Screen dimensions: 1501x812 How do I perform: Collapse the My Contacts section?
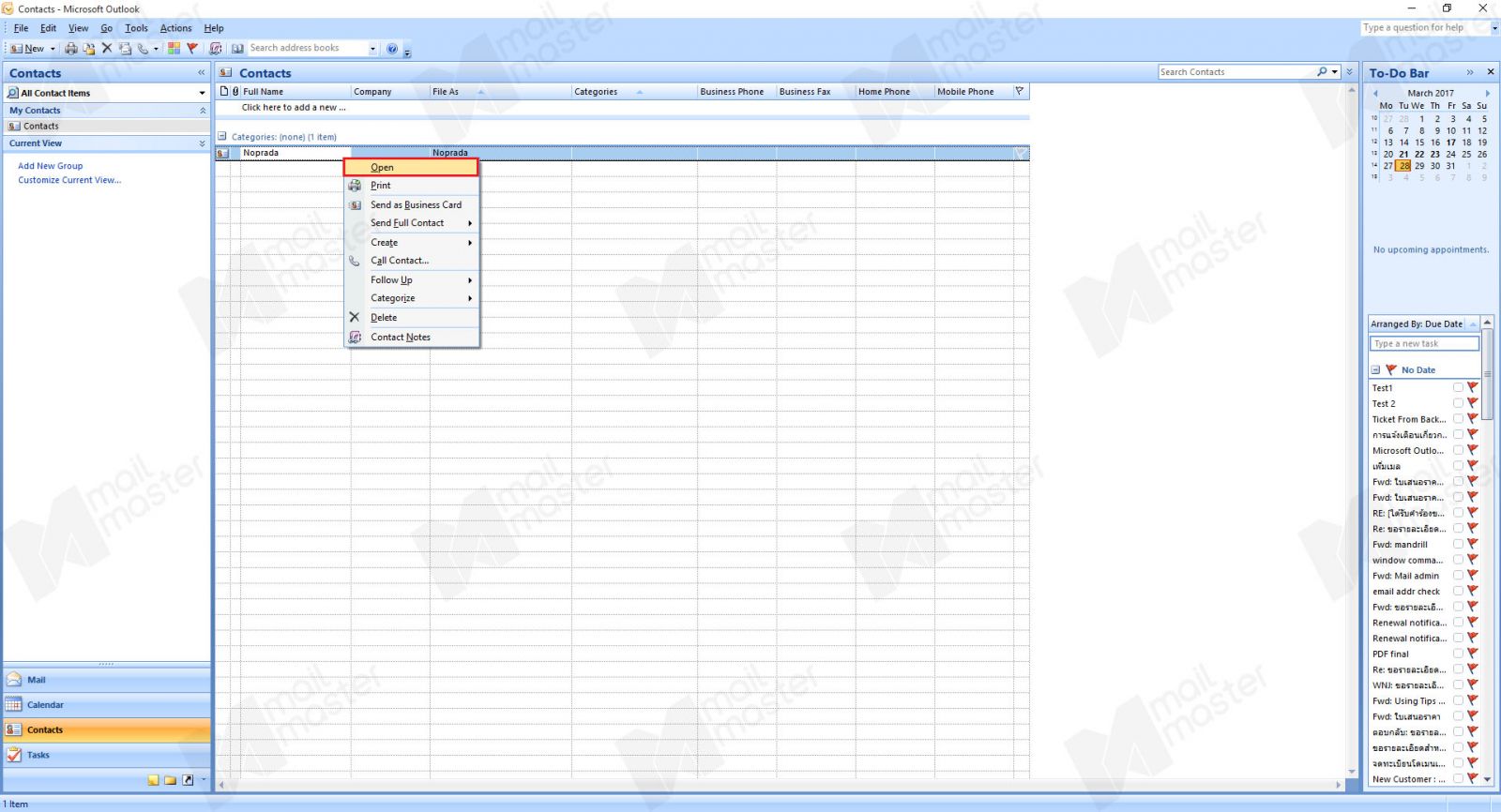point(202,111)
